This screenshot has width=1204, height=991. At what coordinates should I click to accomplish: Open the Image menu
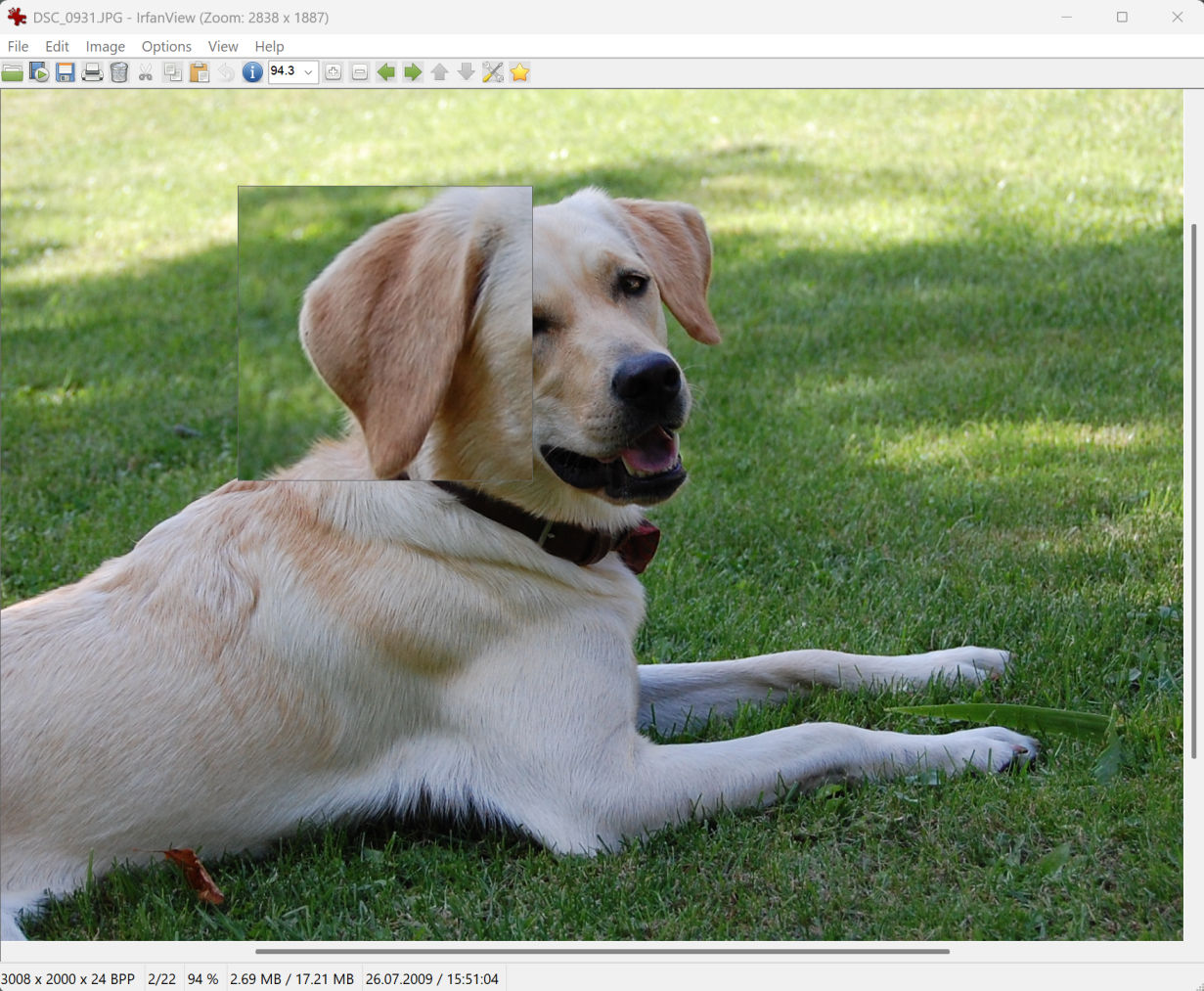pos(105,46)
